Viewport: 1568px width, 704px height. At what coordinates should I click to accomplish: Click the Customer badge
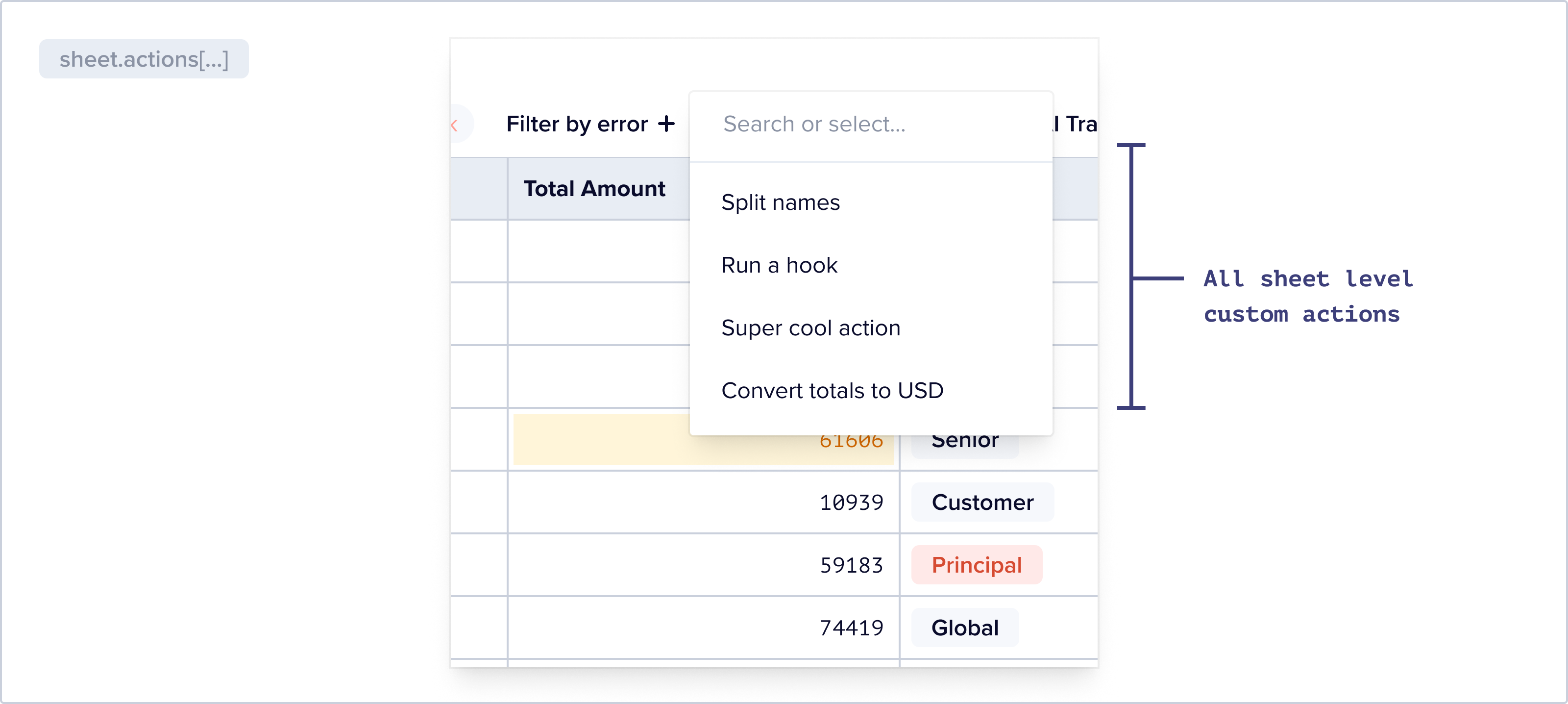click(x=982, y=503)
